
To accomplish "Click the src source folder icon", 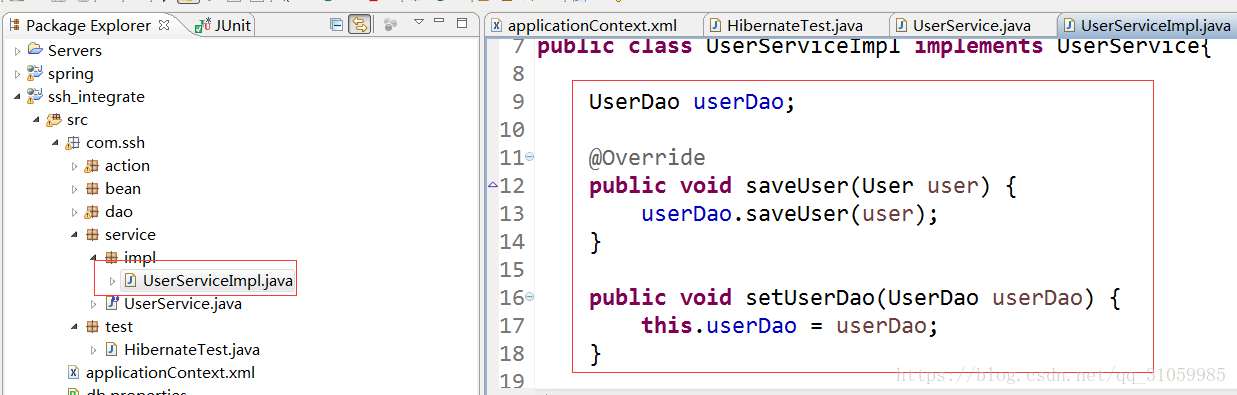I will pos(54,120).
